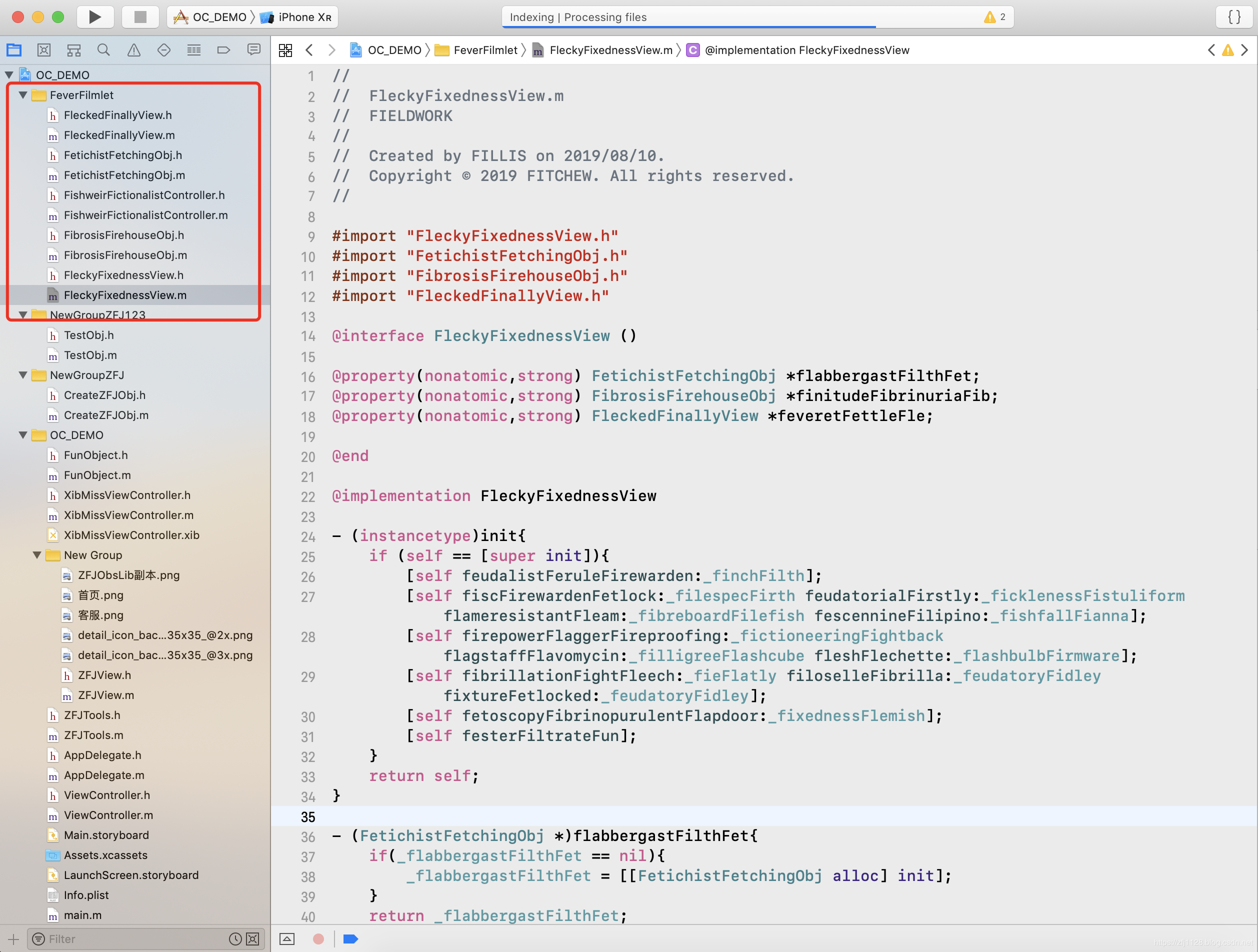
Task: Open the Find navigator (magnifier icon)
Action: [x=103, y=50]
